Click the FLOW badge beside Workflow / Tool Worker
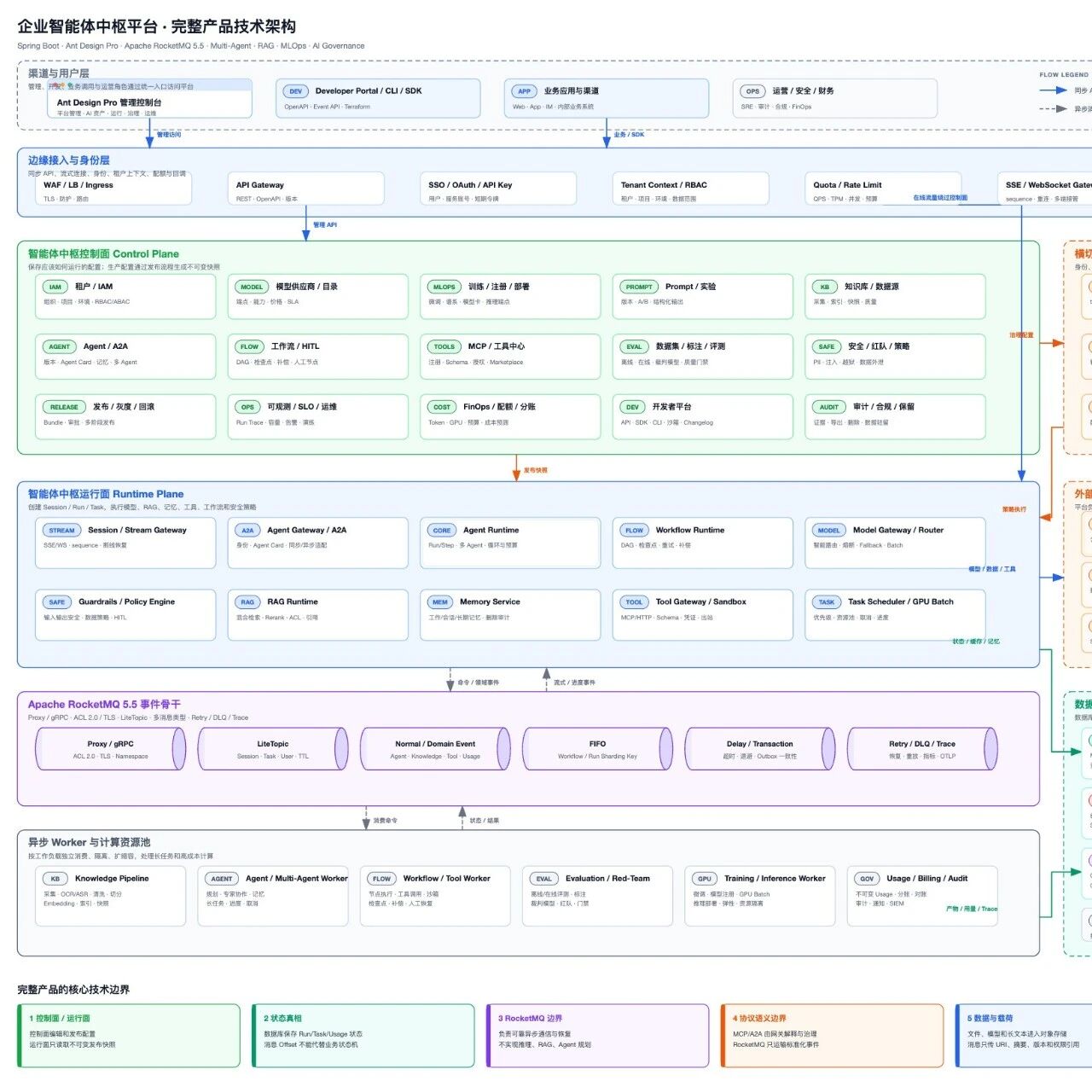The width and height of the screenshot is (1092, 1092). pos(382,879)
